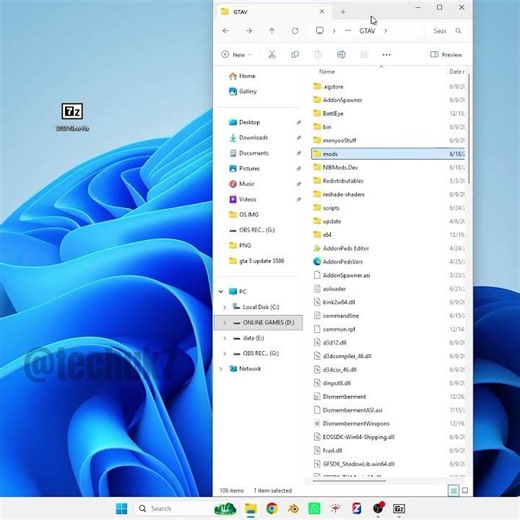Open the AddonPeds Editor application
Screen dimensions: 520x520
point(346,248)
